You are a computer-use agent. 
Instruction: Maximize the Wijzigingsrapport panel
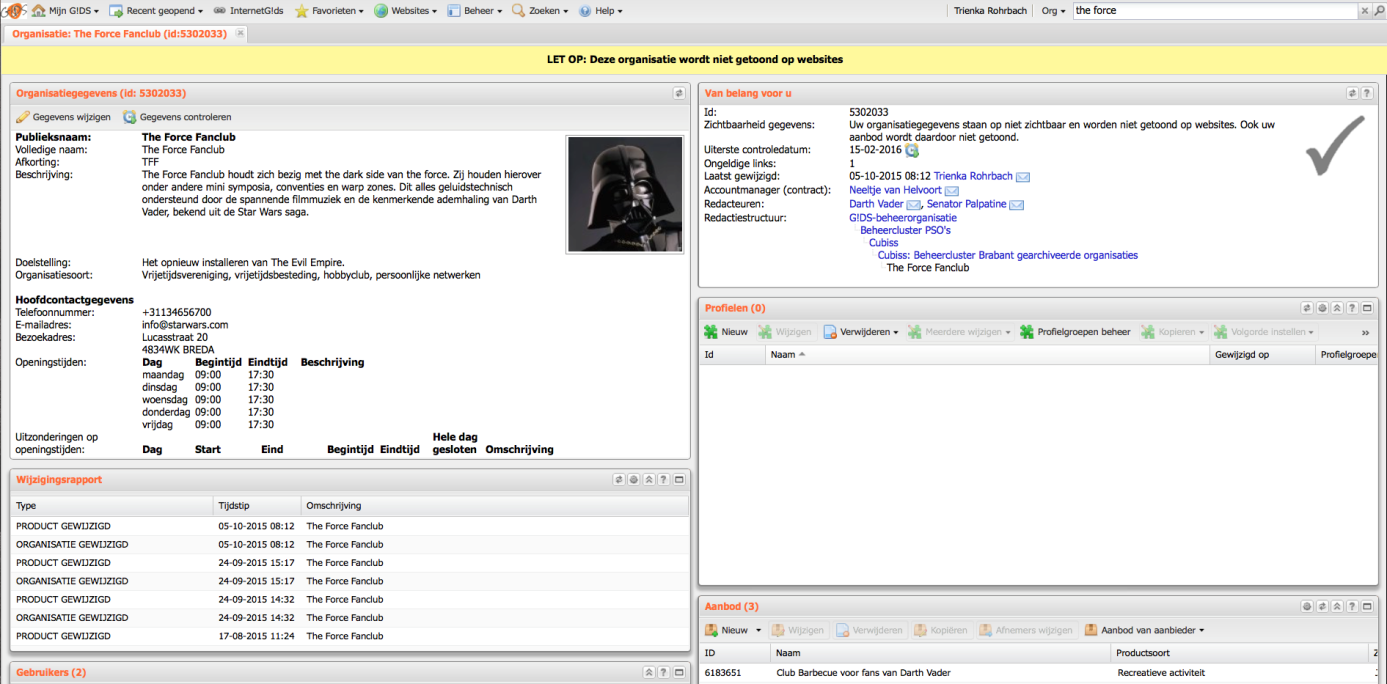click(679, 480)
